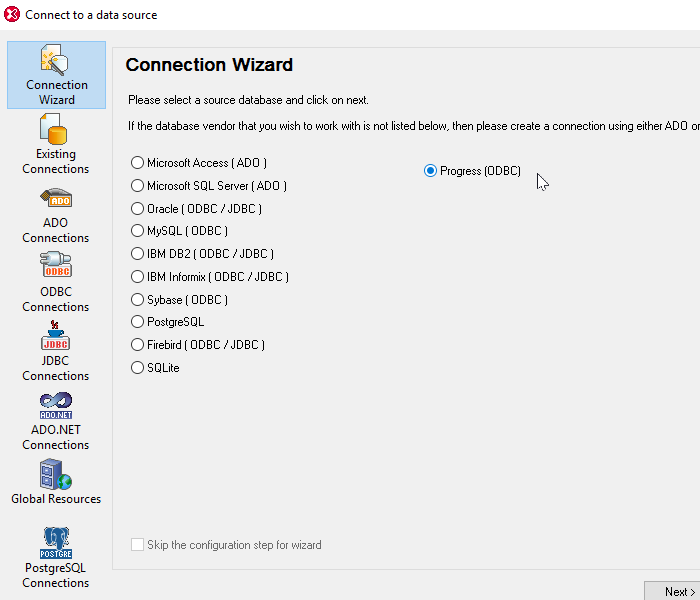Select Microsoft Access (ADO) radio button
Screen dimensions: 700x600
pyautogui.click(x=138, y=163)
